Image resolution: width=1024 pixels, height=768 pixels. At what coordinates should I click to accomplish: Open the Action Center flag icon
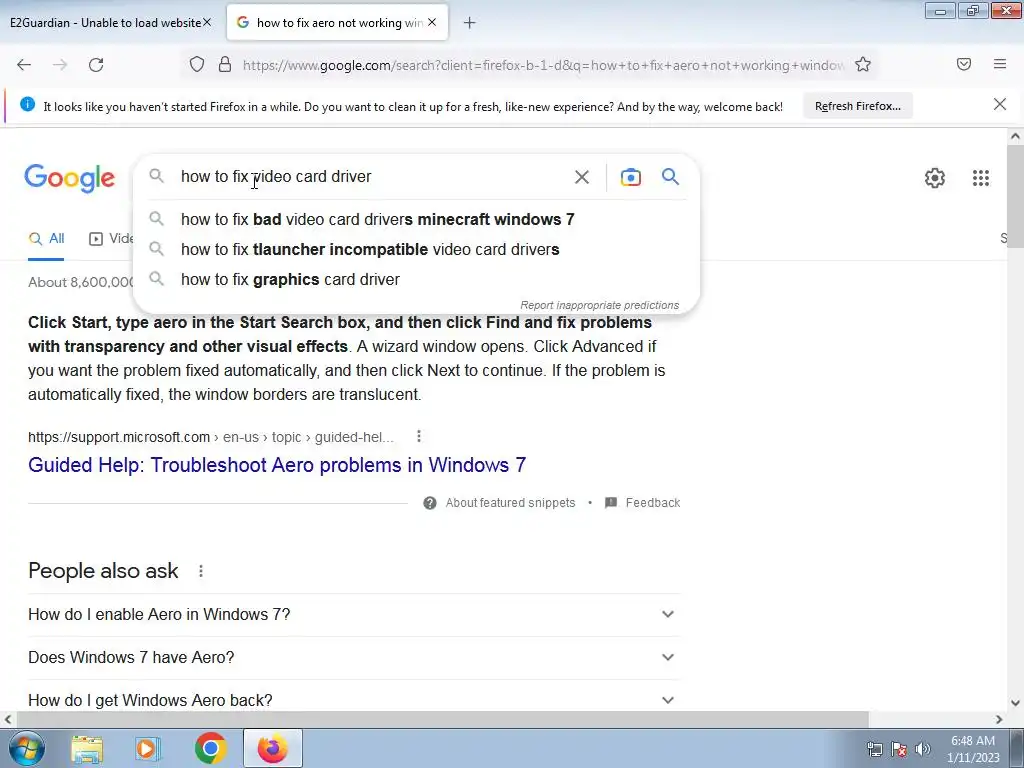coord(899,749)
